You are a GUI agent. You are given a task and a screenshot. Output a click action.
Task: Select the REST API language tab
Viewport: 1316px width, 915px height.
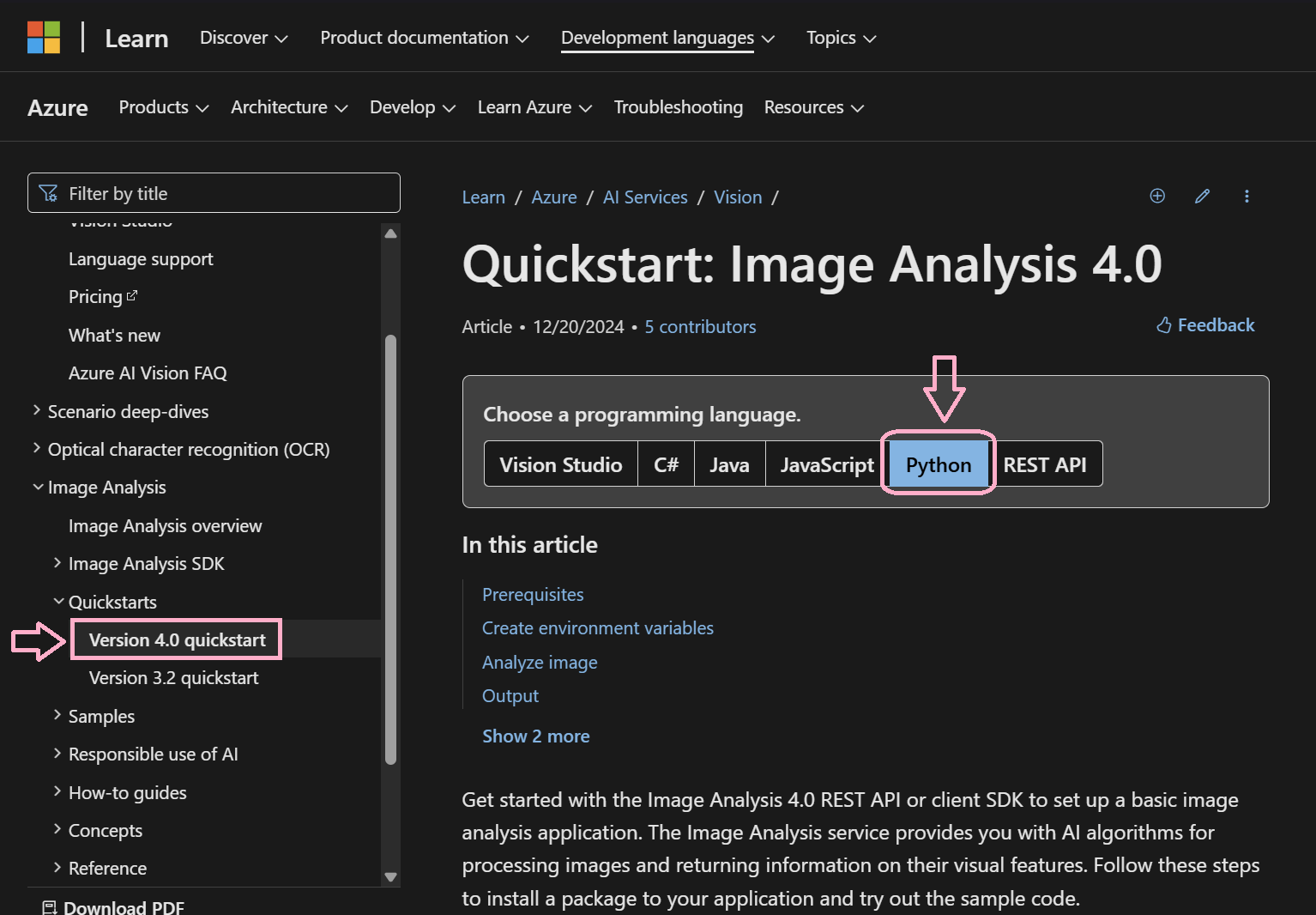pos(1045,464)
